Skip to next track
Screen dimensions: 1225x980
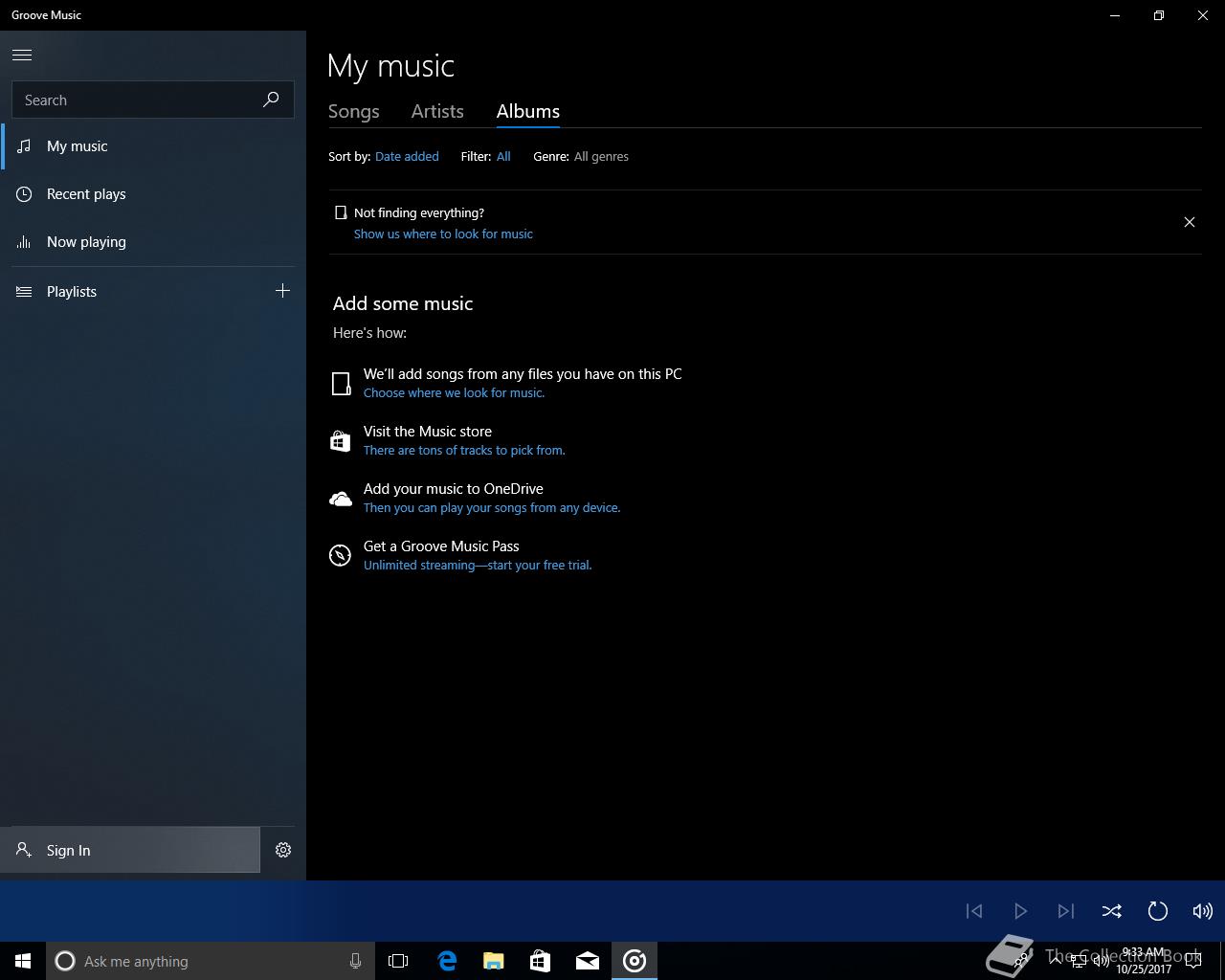tap(1066, 911)
